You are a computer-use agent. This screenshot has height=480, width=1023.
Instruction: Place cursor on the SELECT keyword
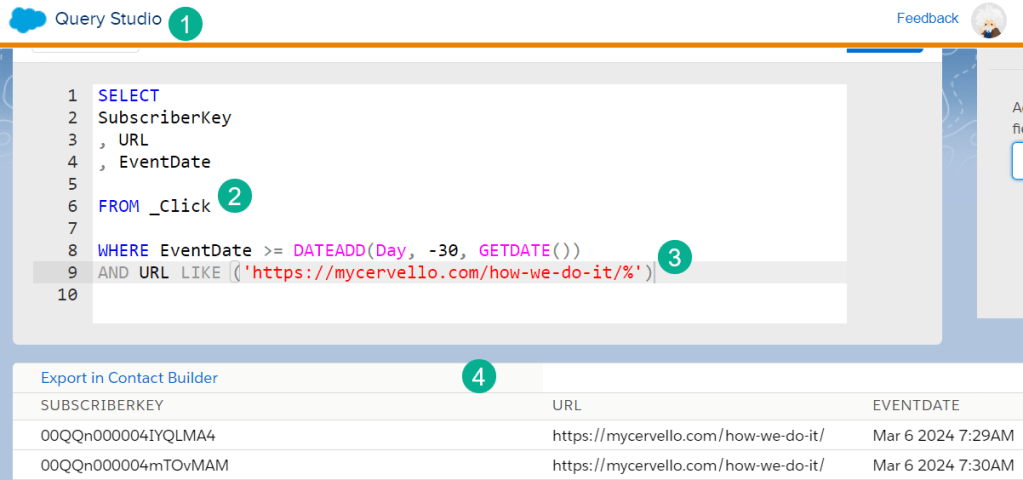pyautogui.click(x=128, y=96)
